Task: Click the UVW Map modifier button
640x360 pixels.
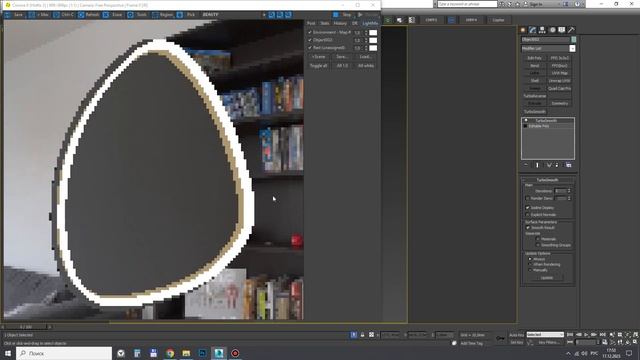Action: pos(560,73)
